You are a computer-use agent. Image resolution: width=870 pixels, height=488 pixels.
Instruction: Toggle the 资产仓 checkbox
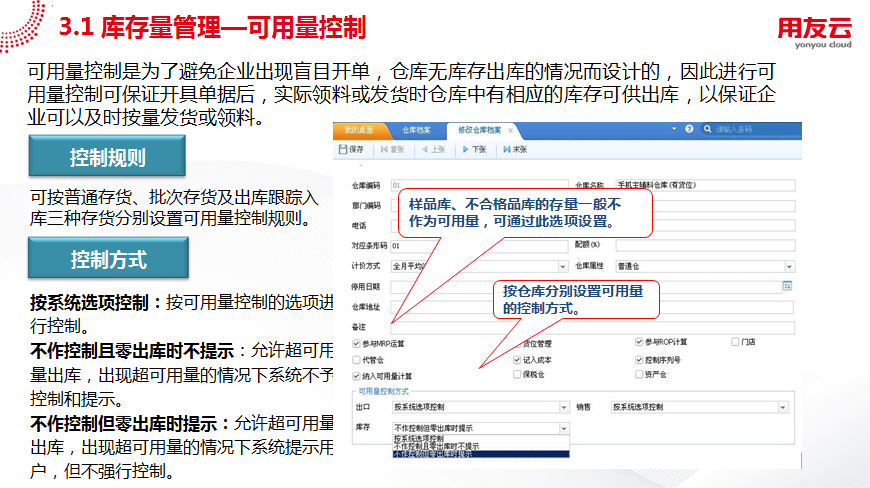pos(639,374)
